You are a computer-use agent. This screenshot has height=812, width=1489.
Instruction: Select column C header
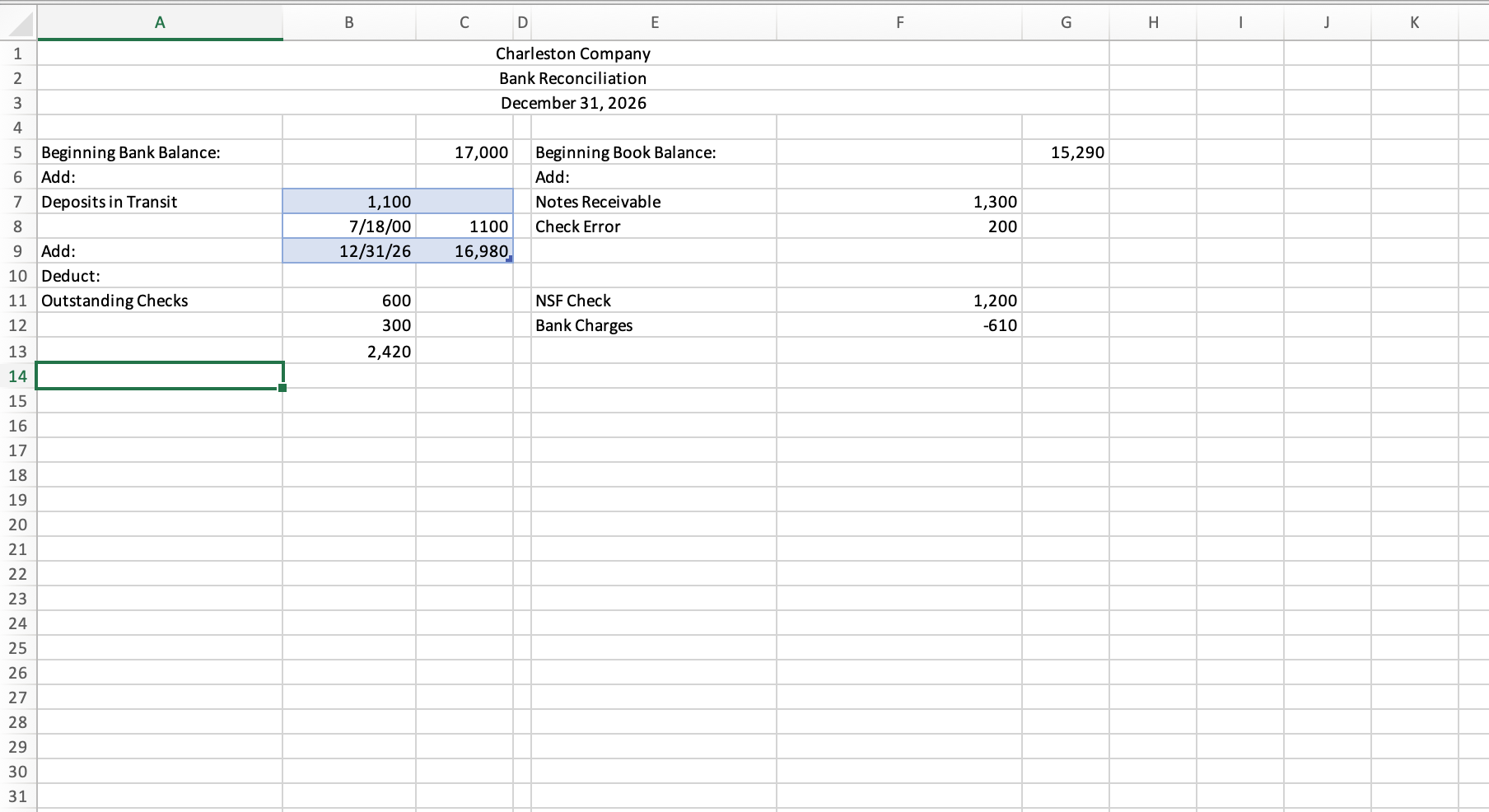(464, 22)
